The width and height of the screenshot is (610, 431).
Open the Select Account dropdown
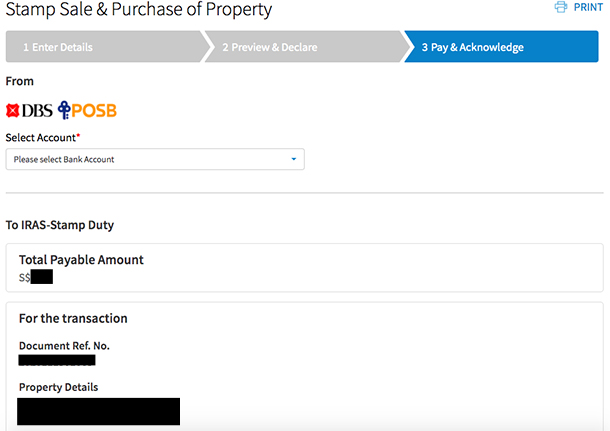(155, 159)
